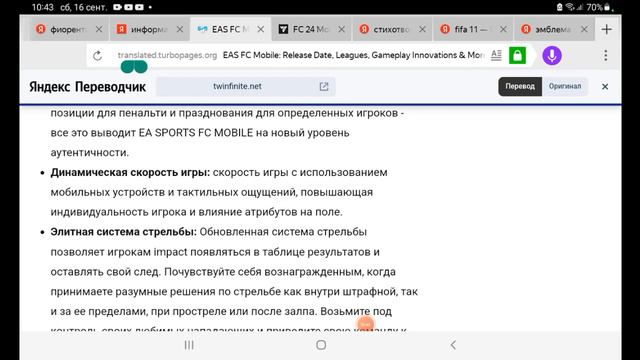
Task: Close the FC 24 Mo tab
Action: [x=342, y=29]
